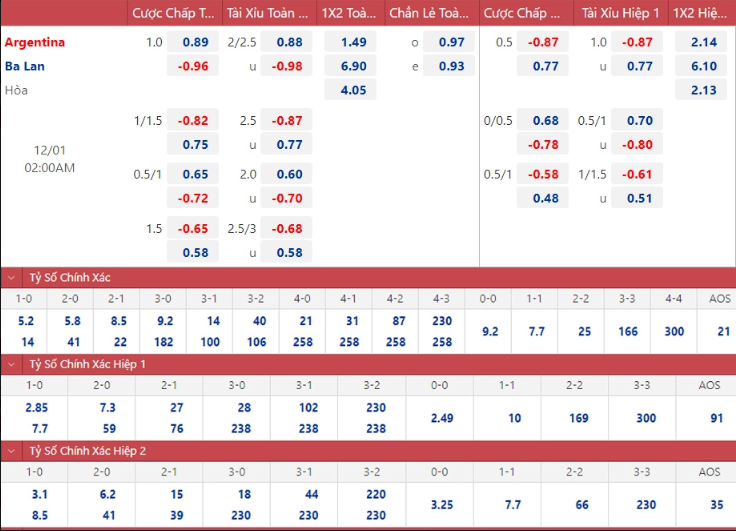Collapse the Tỷ Số Chính Xác Hiệp 1 section

click(11, 364)
